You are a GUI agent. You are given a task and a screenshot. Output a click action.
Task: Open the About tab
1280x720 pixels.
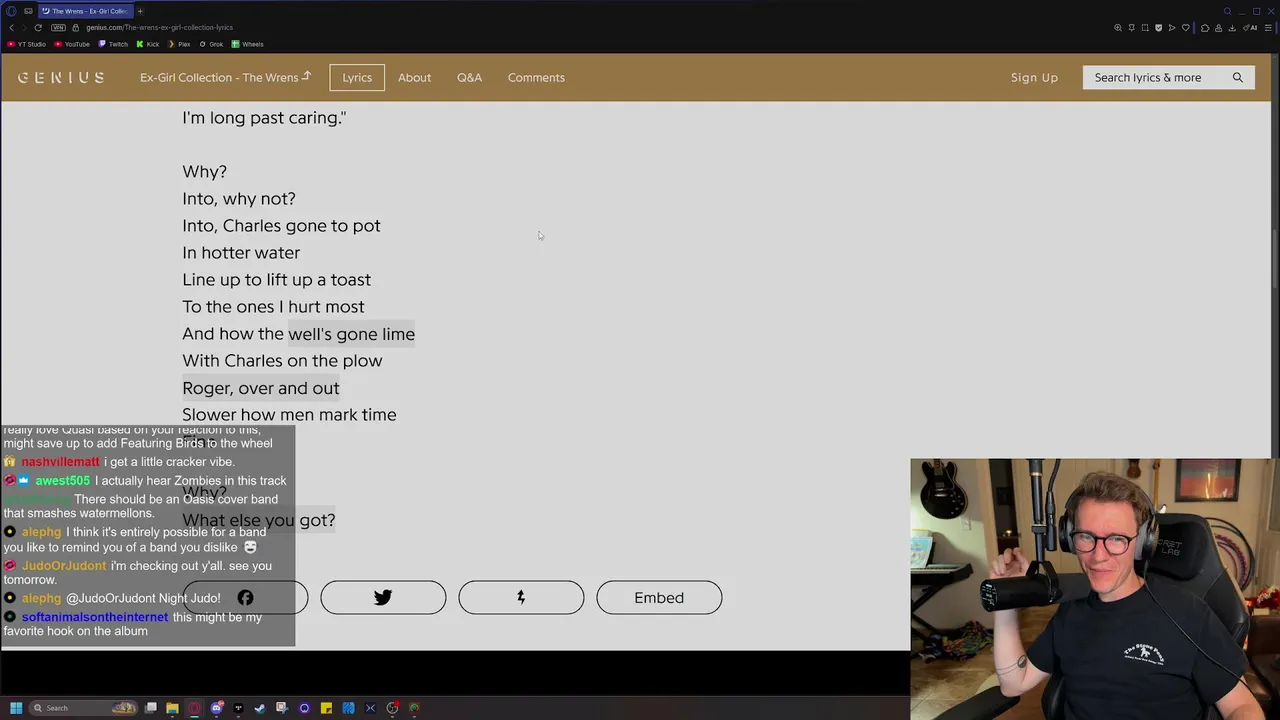click(x=414, y=77)
